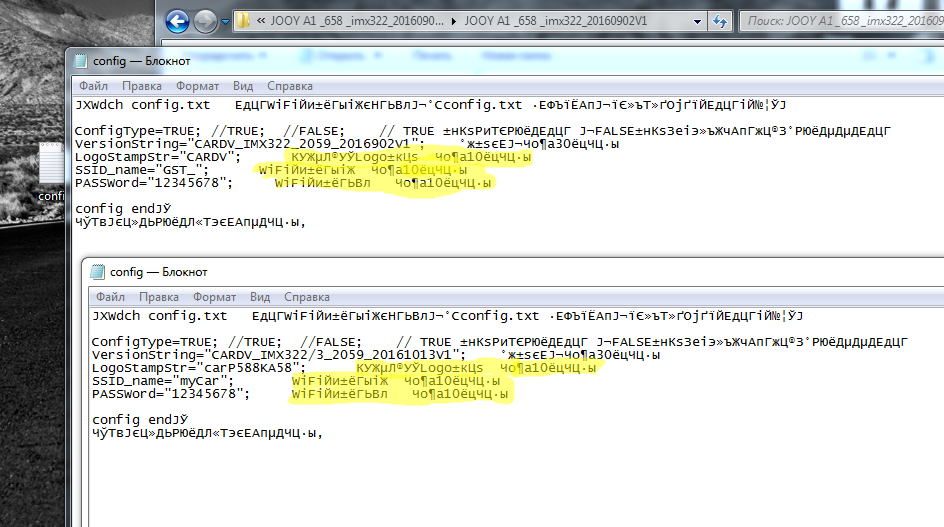
Task: Click the Explorer forward navigation arrow
Action: (205, 20)
